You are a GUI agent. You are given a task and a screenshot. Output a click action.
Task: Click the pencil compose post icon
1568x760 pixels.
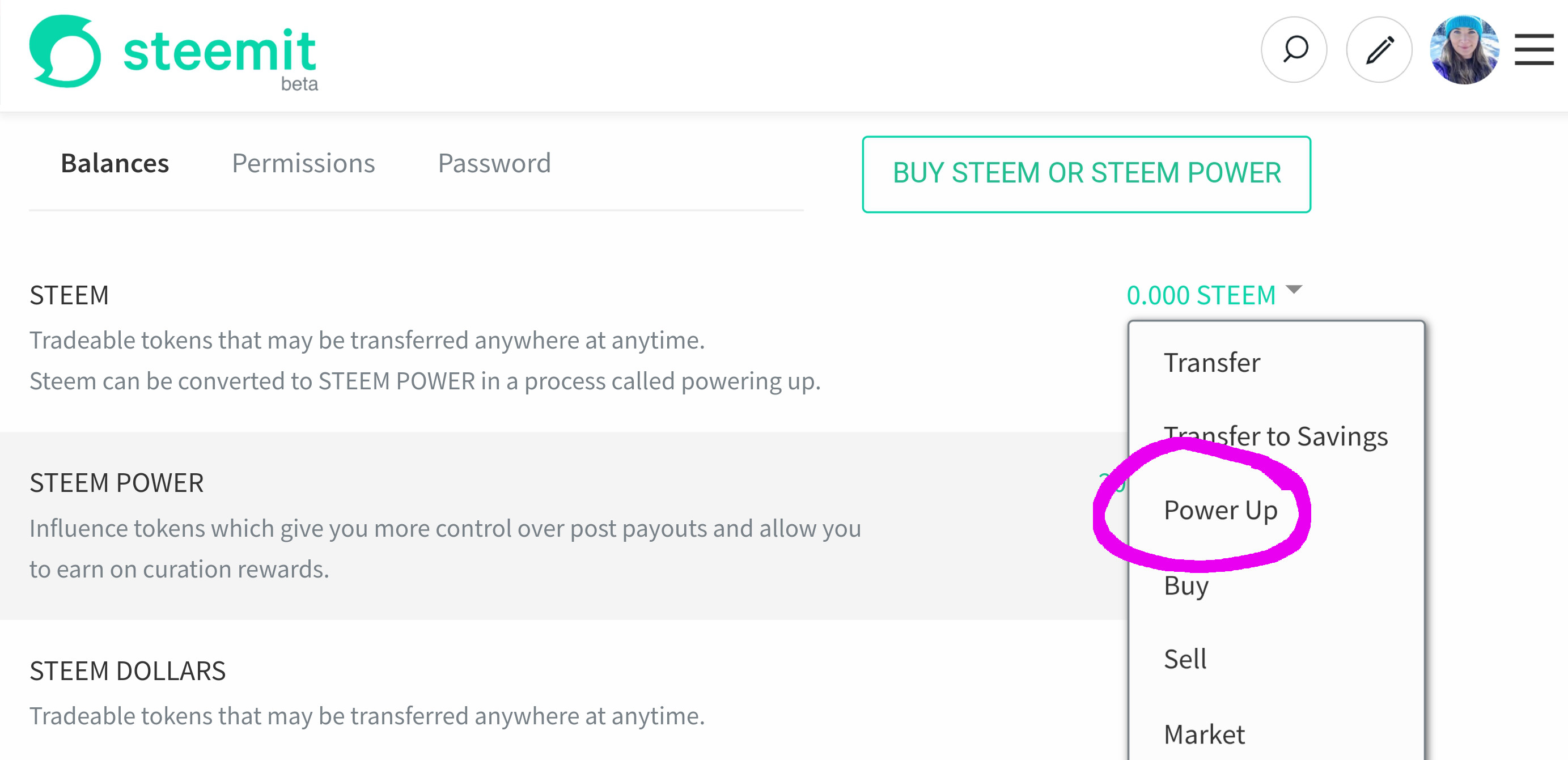tap(1379, 50)
